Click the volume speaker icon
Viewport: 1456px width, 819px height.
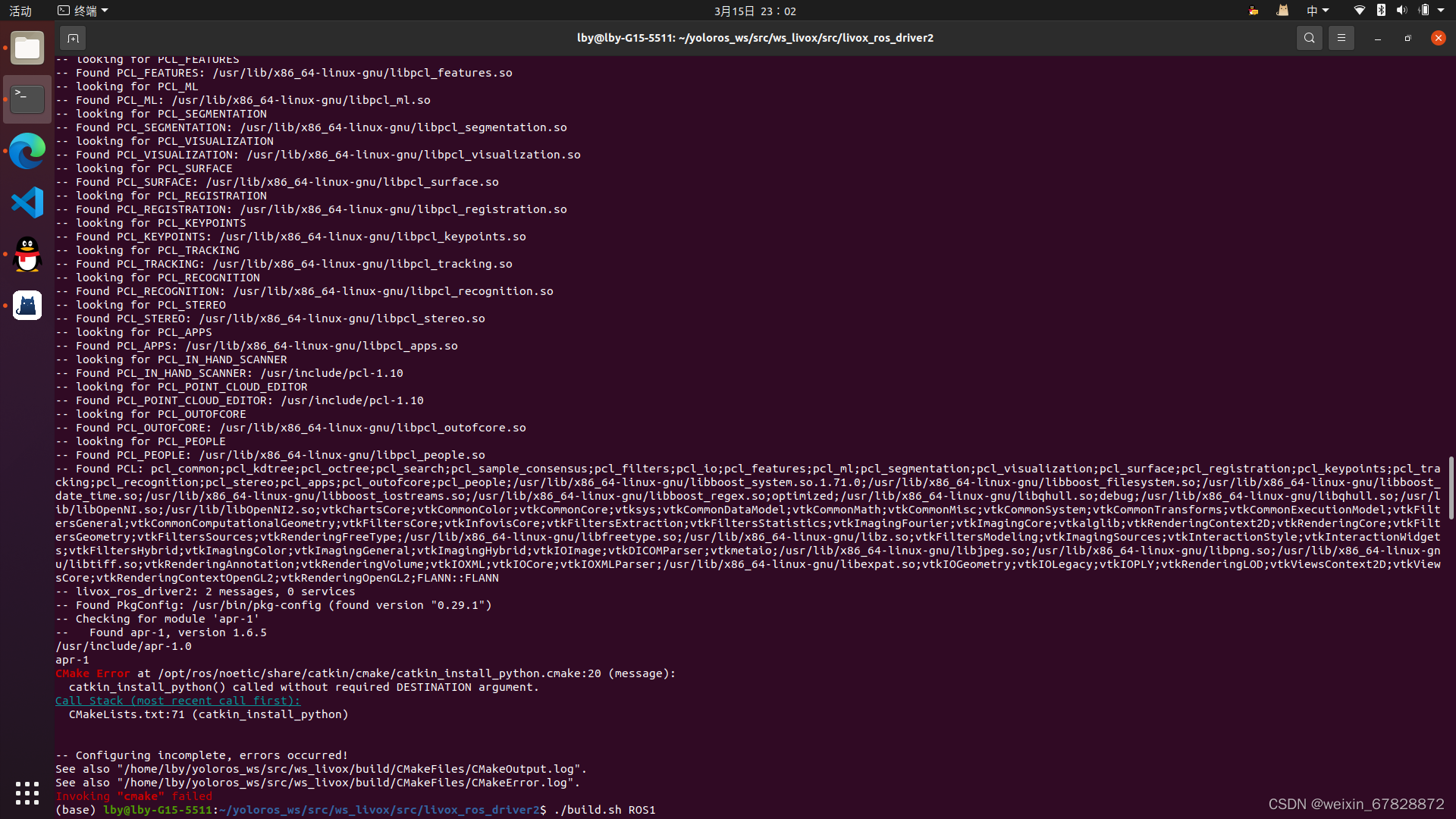1401,11
